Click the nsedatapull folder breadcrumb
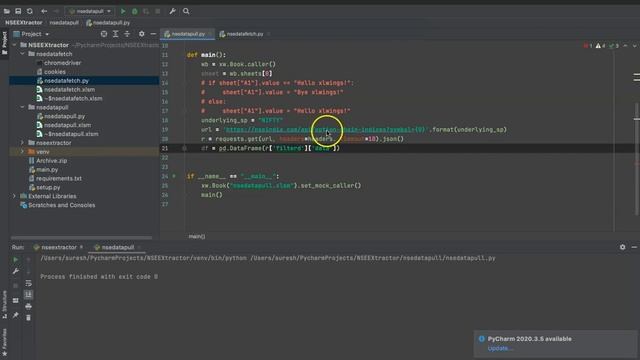 [x=64, y=22]
